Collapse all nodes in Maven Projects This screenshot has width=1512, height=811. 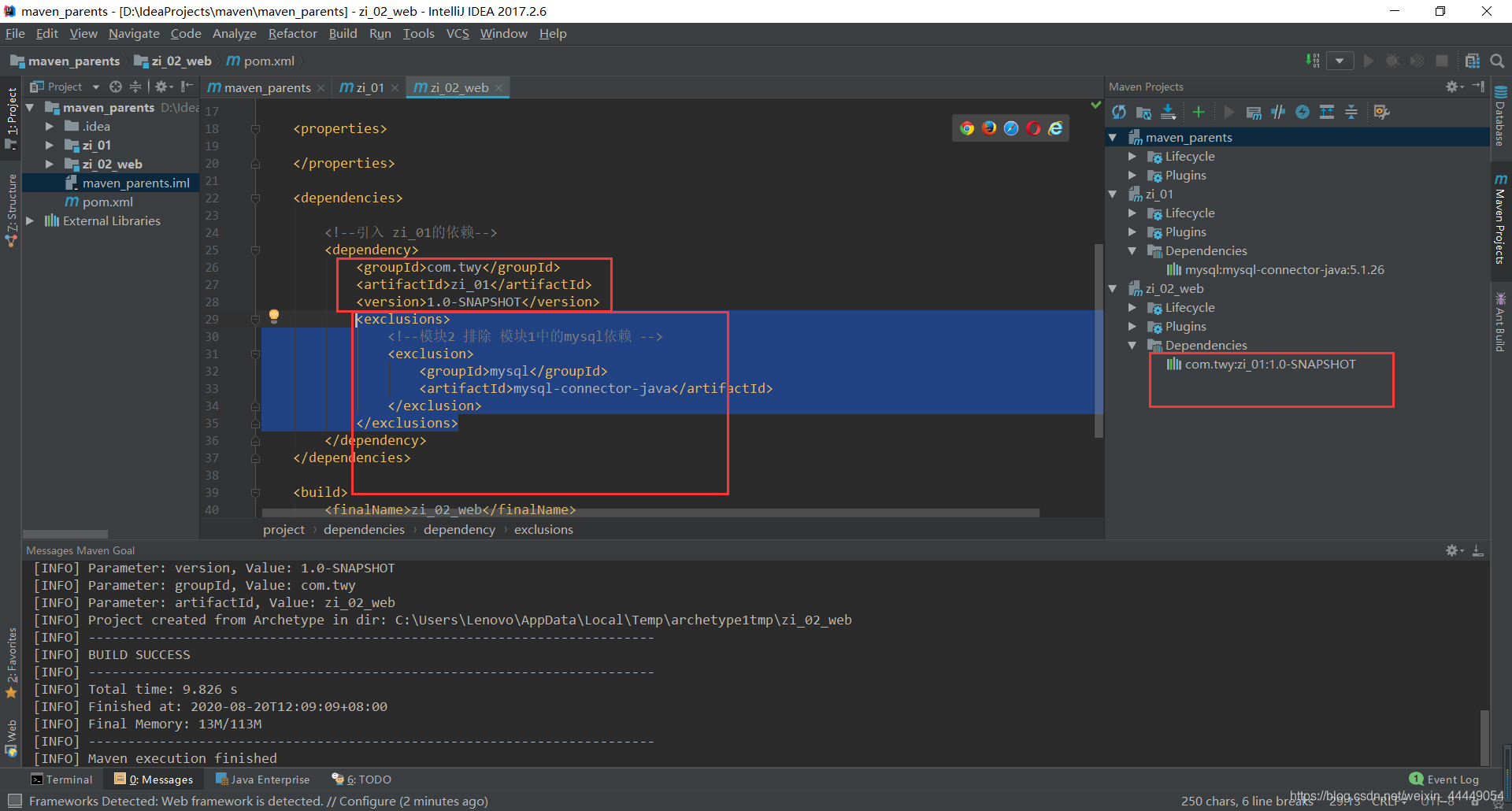point(1351,113)
